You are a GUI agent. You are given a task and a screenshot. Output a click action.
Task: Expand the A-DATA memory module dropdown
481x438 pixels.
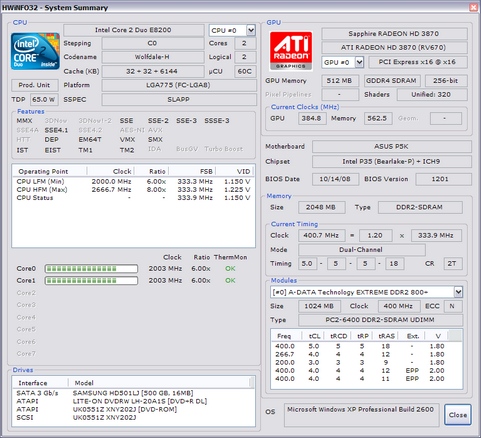[458, 292]
